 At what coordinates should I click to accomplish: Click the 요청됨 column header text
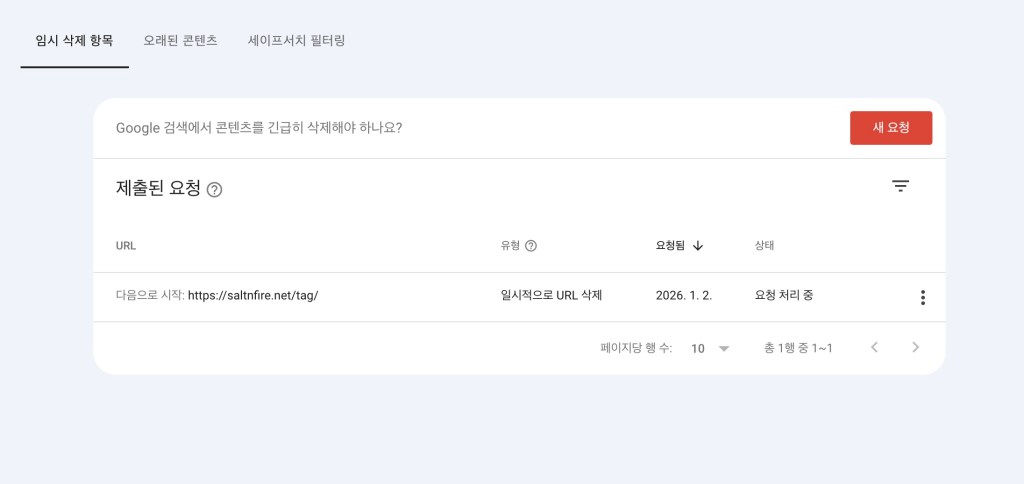[x=670, y=246]
